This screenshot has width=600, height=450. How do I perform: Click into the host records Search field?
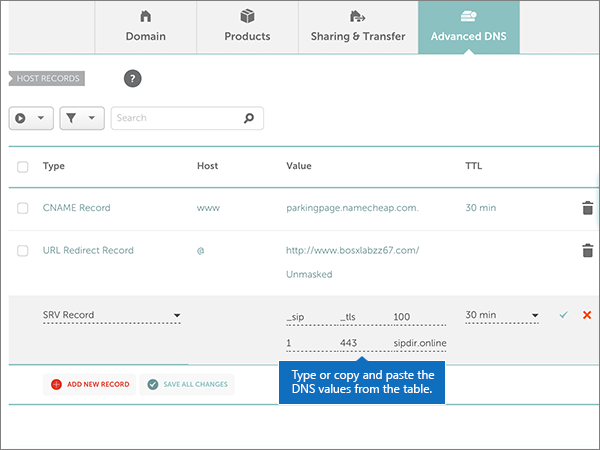(x=175, y=118)
